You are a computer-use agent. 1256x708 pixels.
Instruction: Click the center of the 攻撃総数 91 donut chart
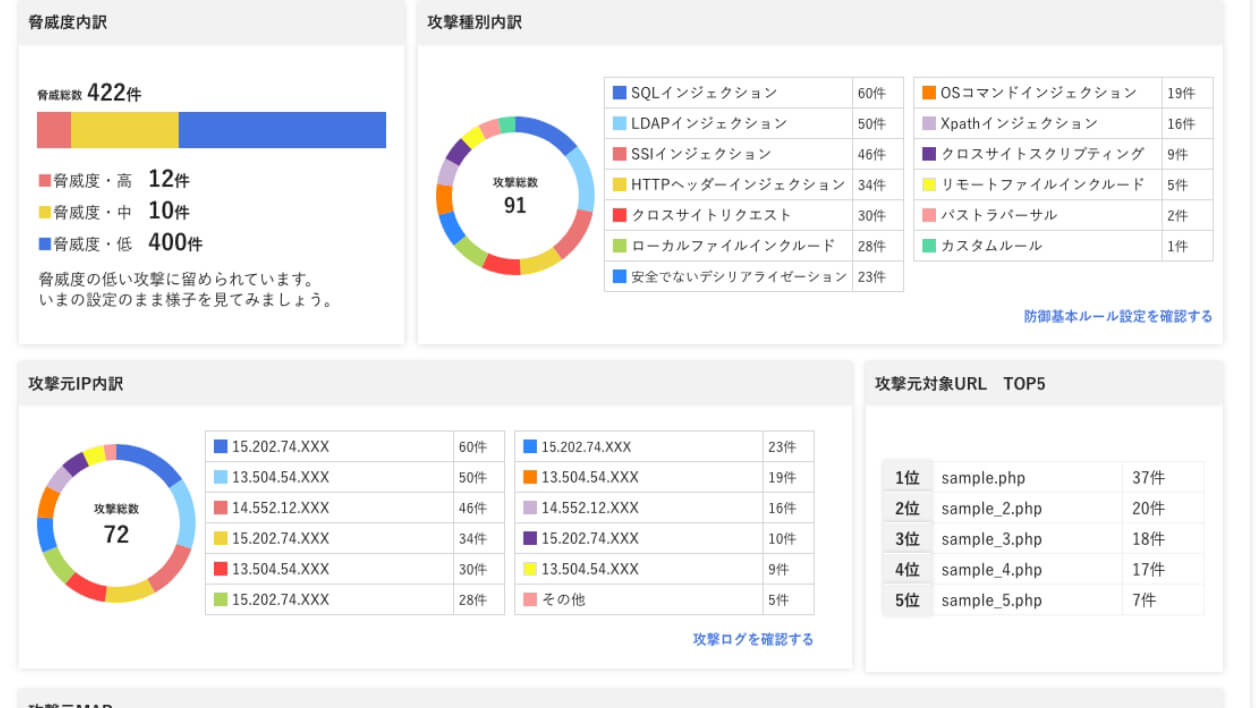click(x=514, y=192)
